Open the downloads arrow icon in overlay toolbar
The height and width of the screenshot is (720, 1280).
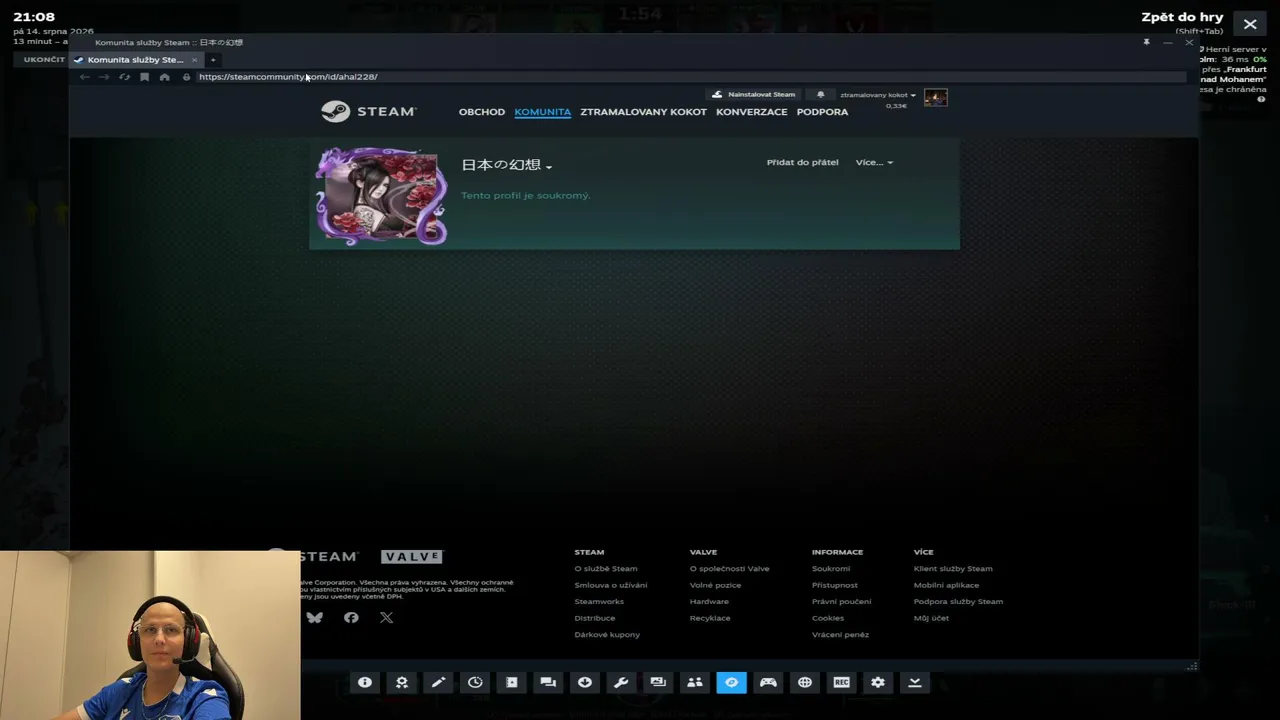point(585,682)
